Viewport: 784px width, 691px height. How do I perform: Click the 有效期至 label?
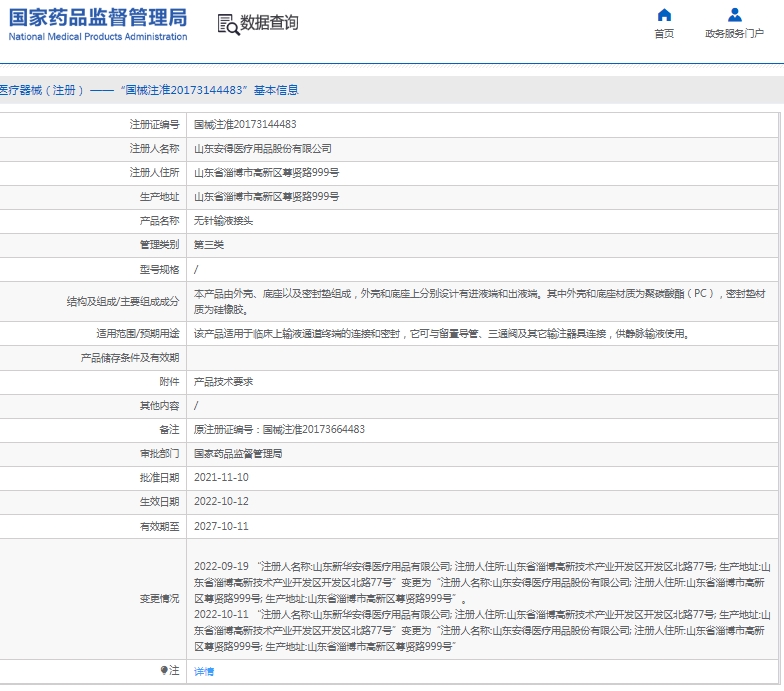coord(160,526)
